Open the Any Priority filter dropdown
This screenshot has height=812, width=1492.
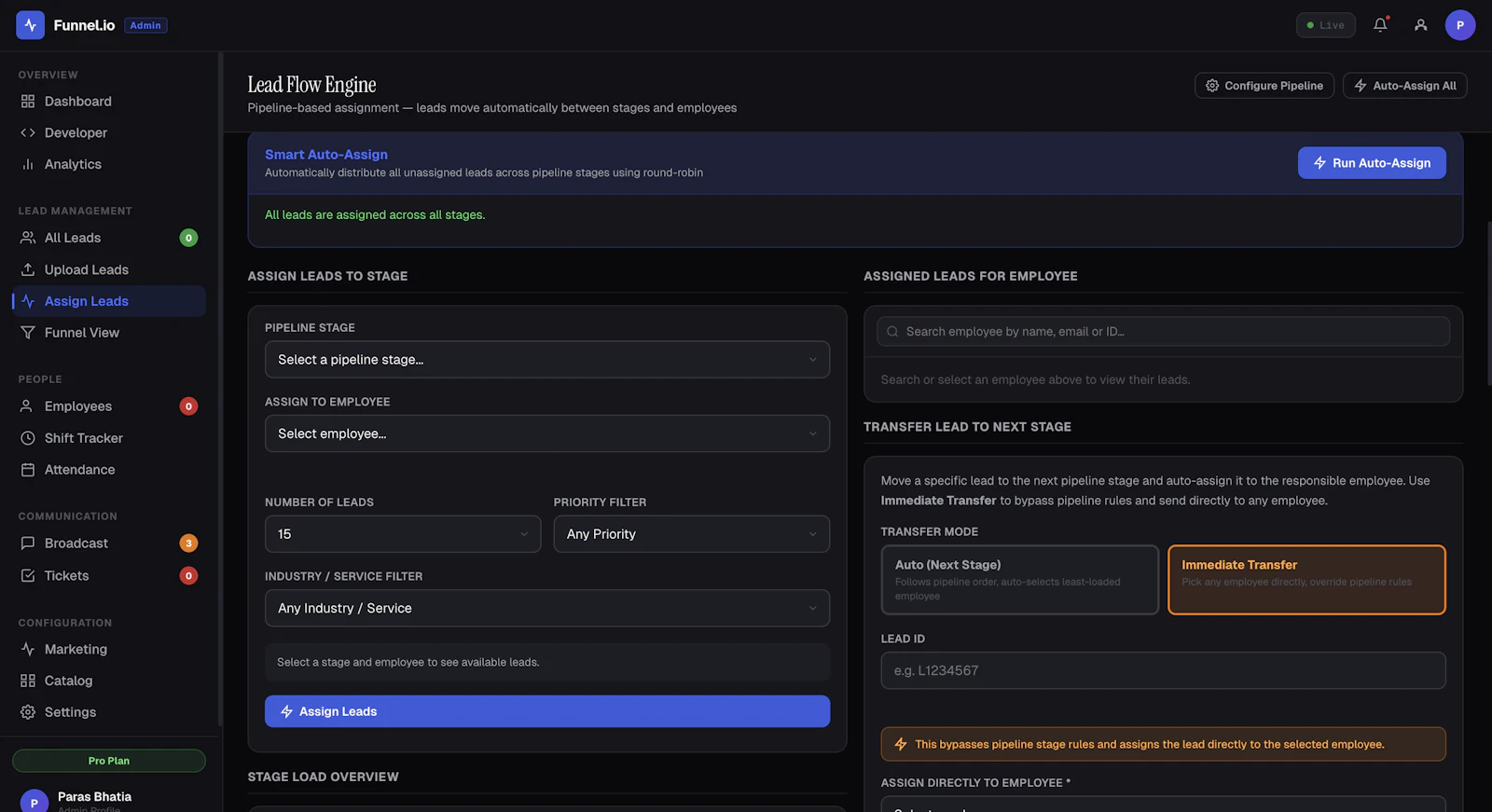(692, 534)
